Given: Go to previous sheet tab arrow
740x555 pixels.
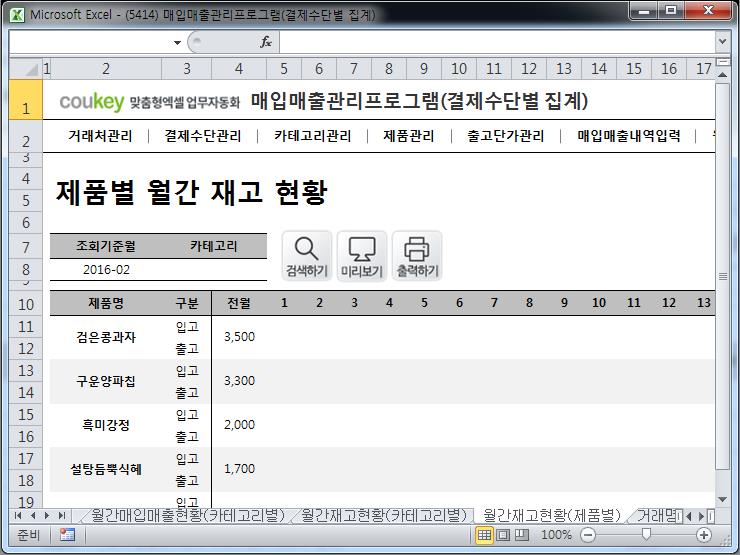Looking at the screenshot, I should coord(33,515).
